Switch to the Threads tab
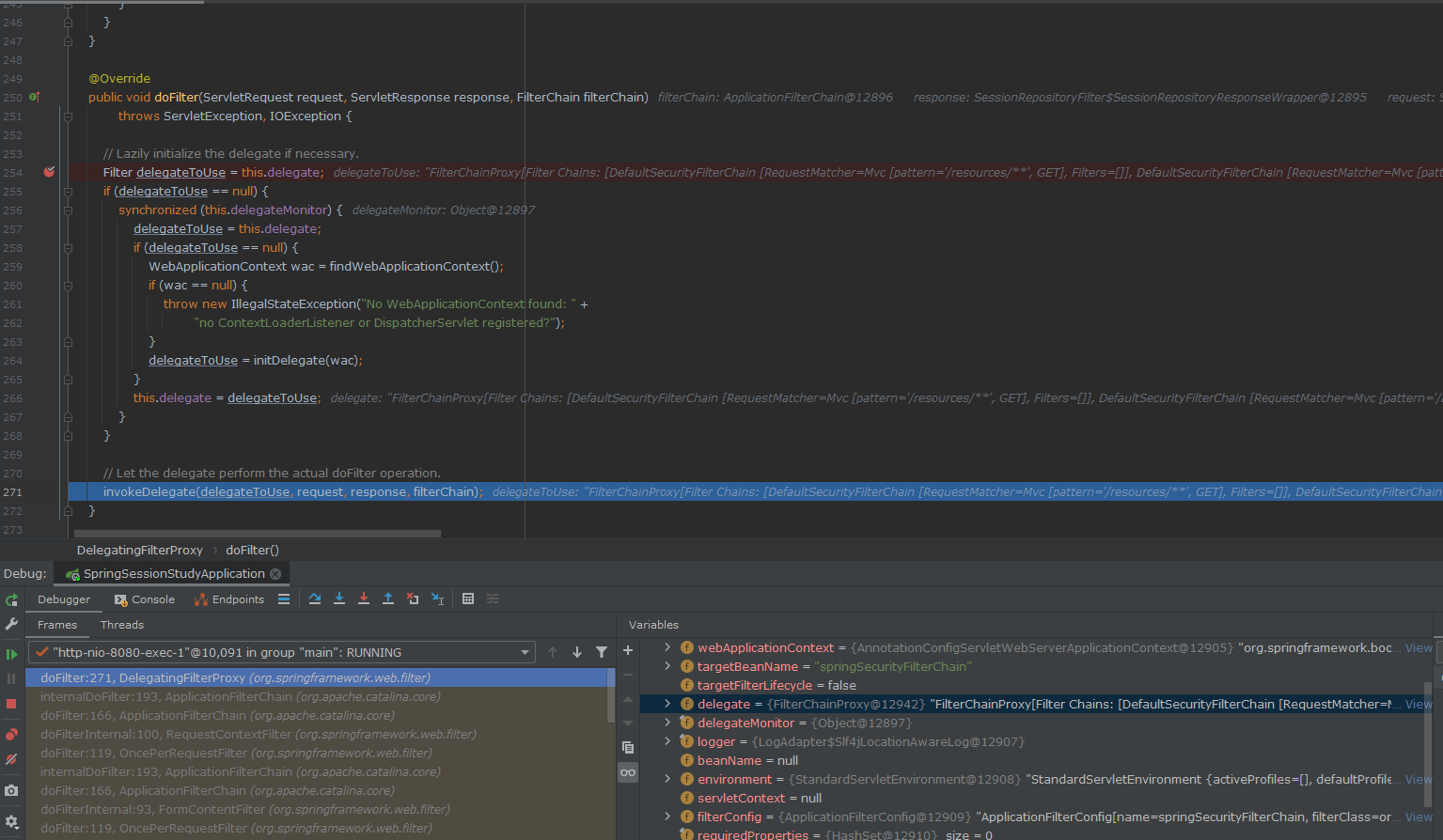This screenshot has height=840, width=1443. [x=121, y=624]
